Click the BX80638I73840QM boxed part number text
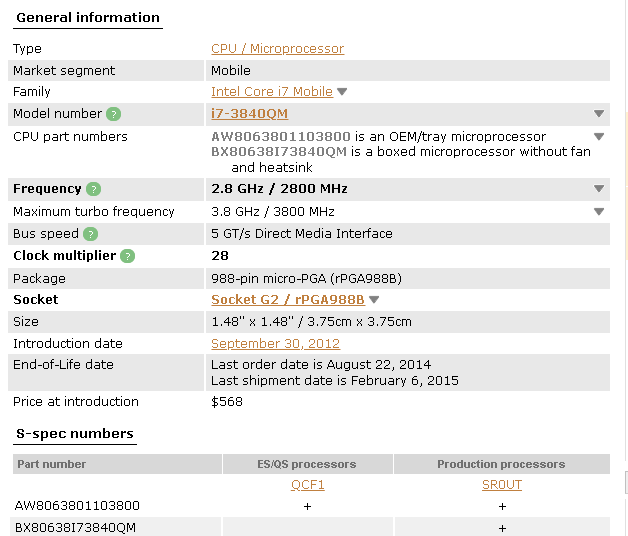This screenshot has height=536, width=628. (x=279, y=152)
